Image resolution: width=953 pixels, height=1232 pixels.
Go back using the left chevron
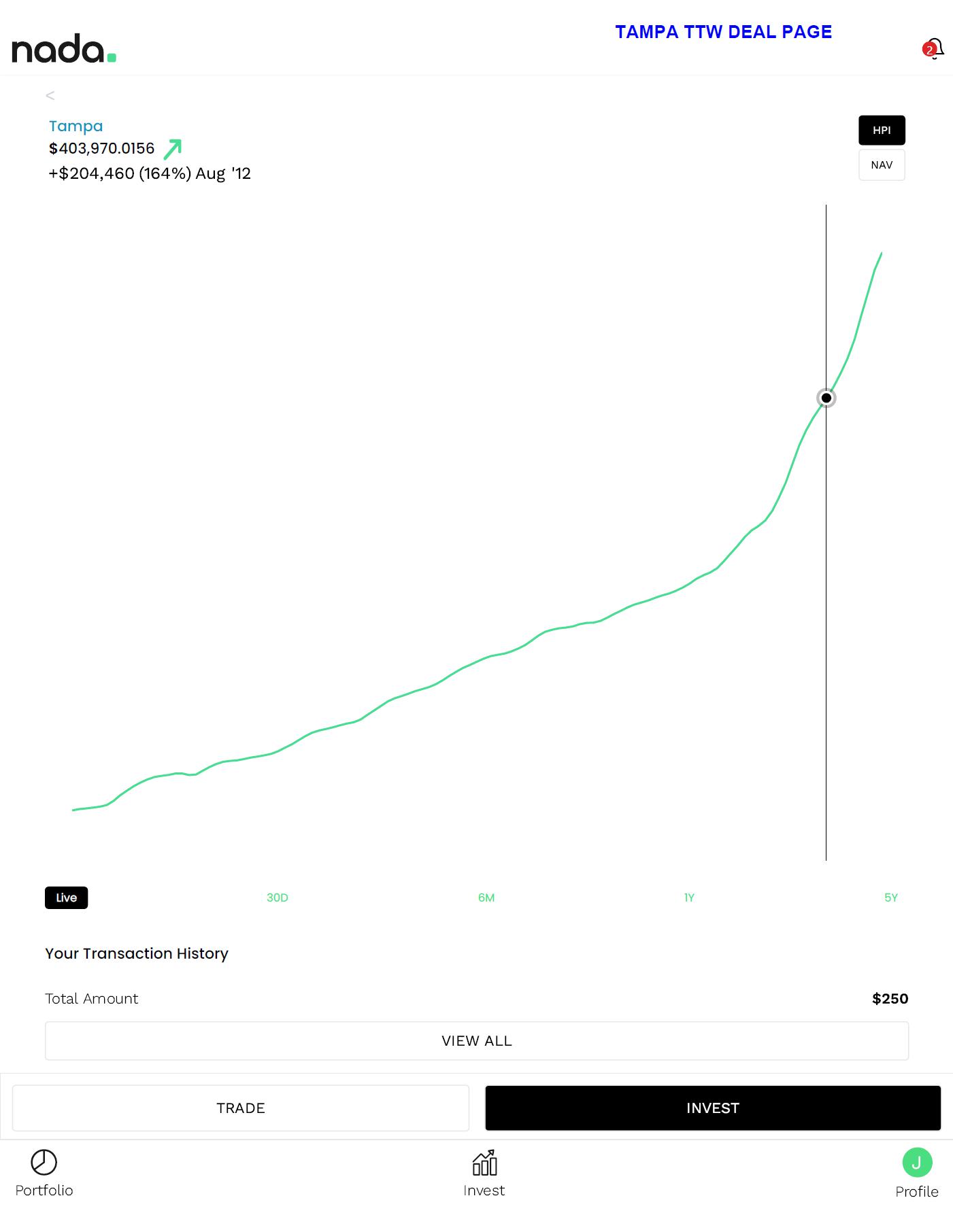pos(50,96)
